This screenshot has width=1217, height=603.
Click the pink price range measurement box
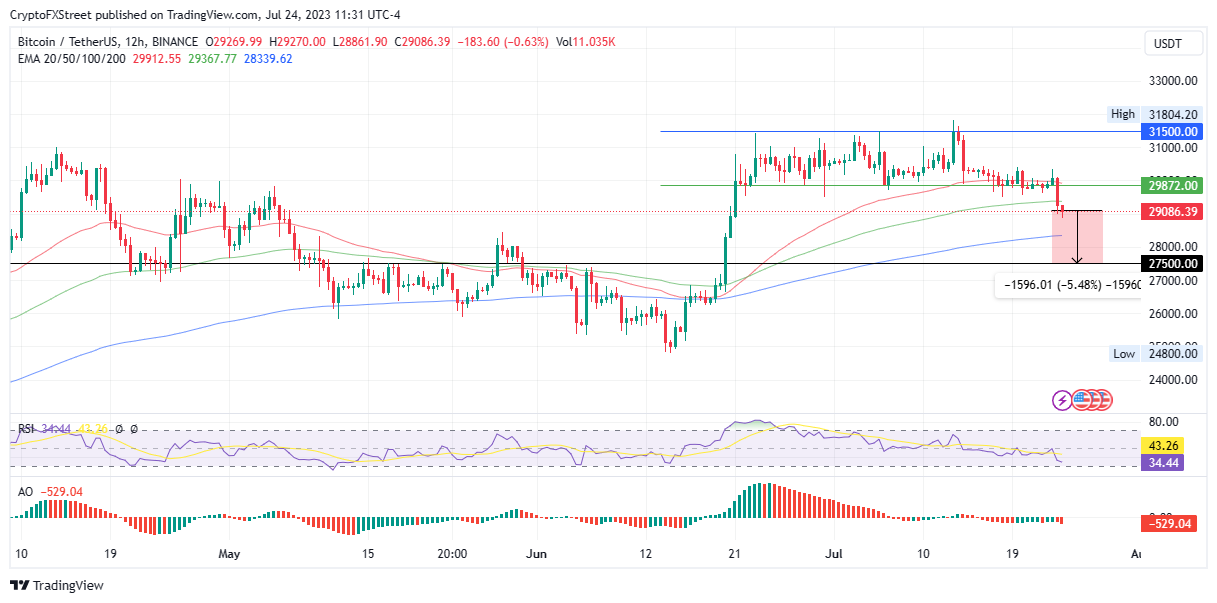click(x=1090, y=237)
